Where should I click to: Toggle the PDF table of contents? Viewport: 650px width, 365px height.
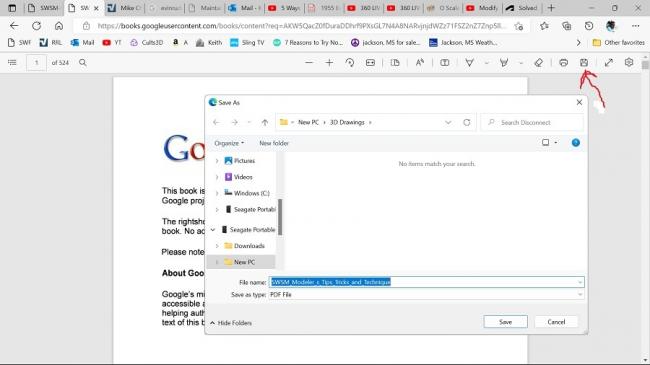point(12,63)
